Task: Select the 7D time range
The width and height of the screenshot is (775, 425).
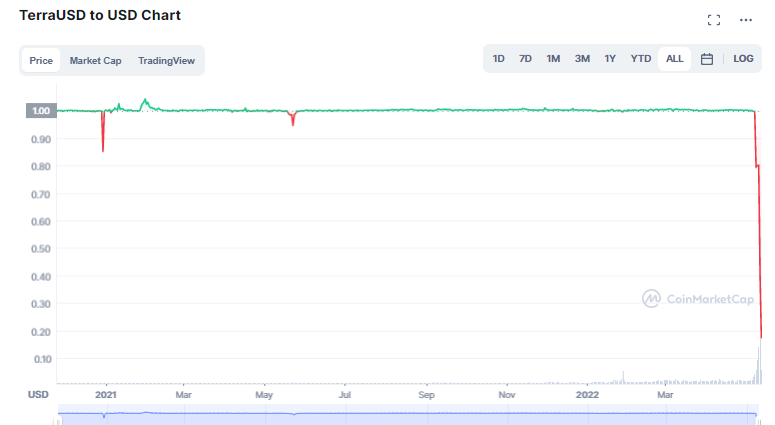Action: 525,59
